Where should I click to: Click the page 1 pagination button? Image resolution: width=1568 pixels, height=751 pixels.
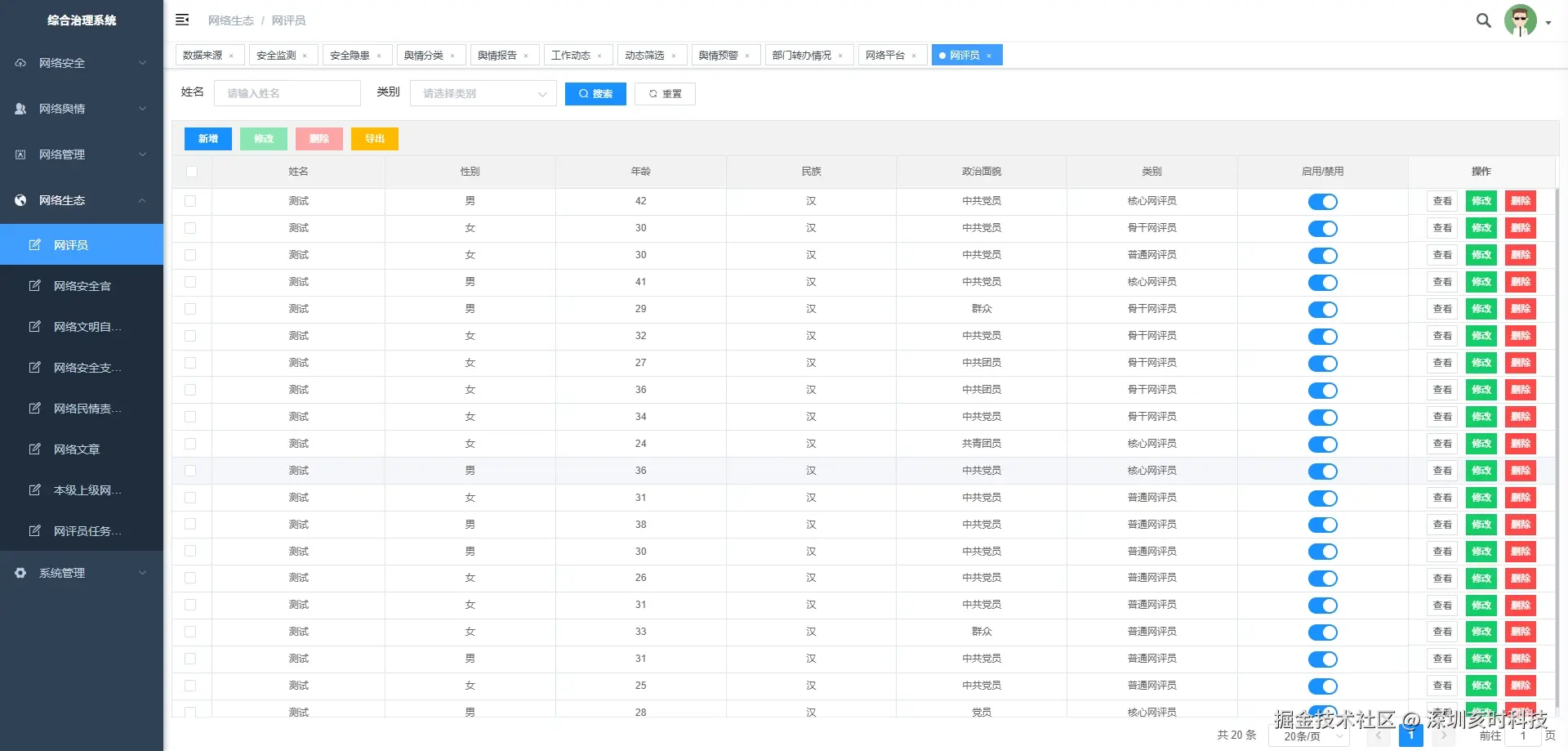point(1410,735)
